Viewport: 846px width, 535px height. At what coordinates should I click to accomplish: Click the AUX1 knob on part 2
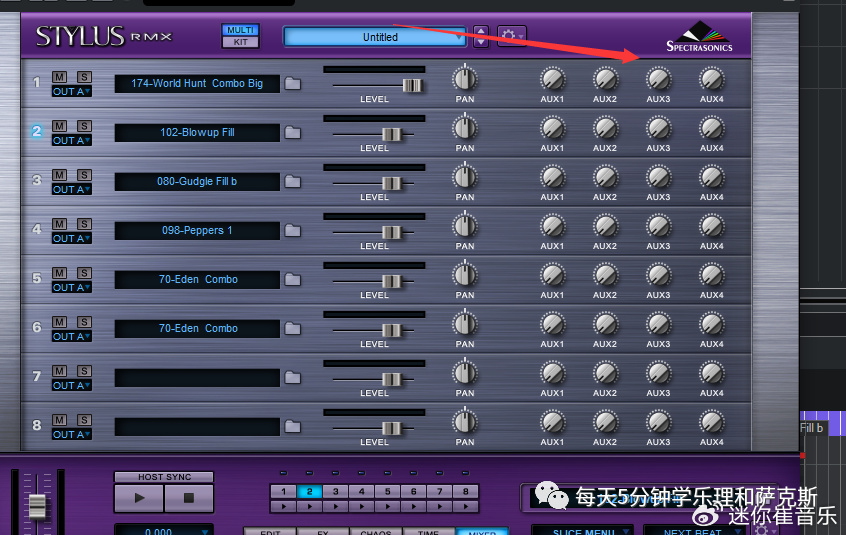click(552, 128)
